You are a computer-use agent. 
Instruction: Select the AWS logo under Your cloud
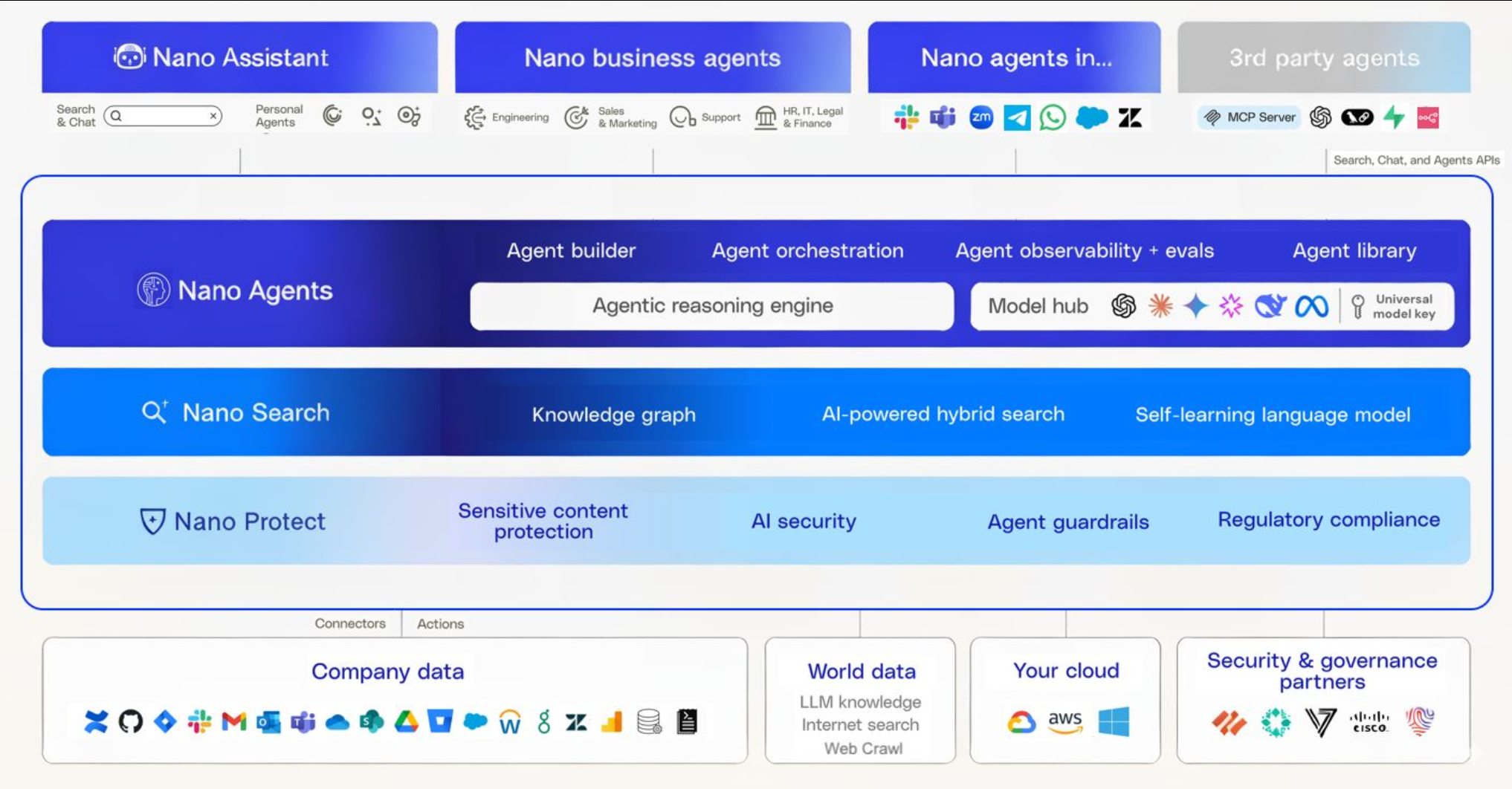pos(1065,721)
